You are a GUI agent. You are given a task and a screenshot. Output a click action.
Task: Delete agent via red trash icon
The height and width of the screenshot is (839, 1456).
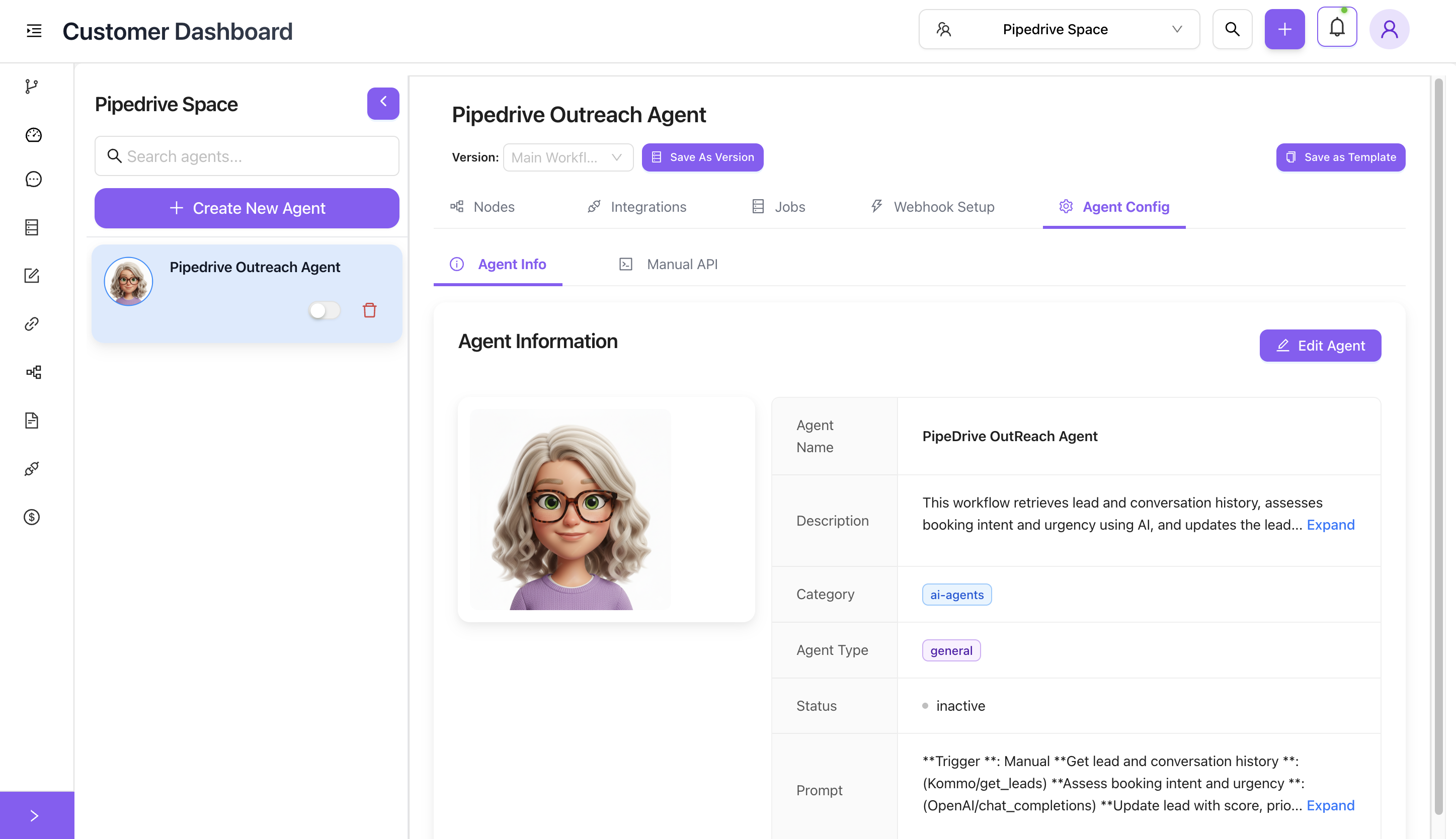369,310
